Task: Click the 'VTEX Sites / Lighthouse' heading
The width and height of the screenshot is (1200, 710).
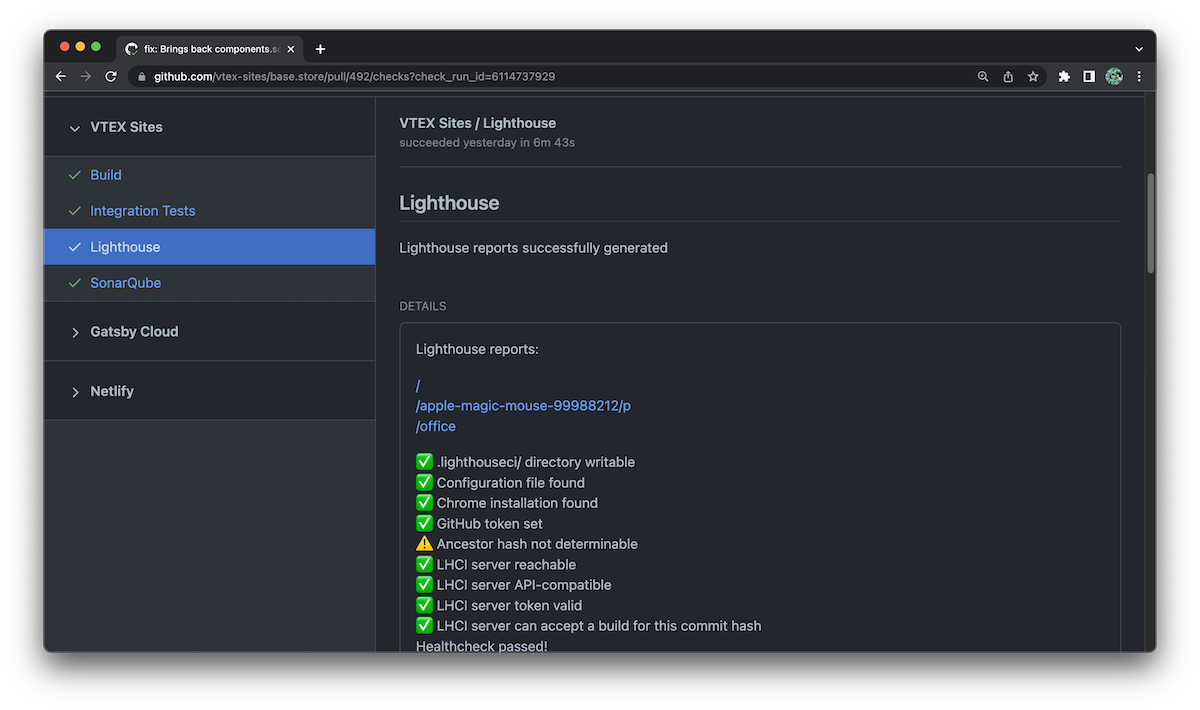Action: [x=478, y=123]
